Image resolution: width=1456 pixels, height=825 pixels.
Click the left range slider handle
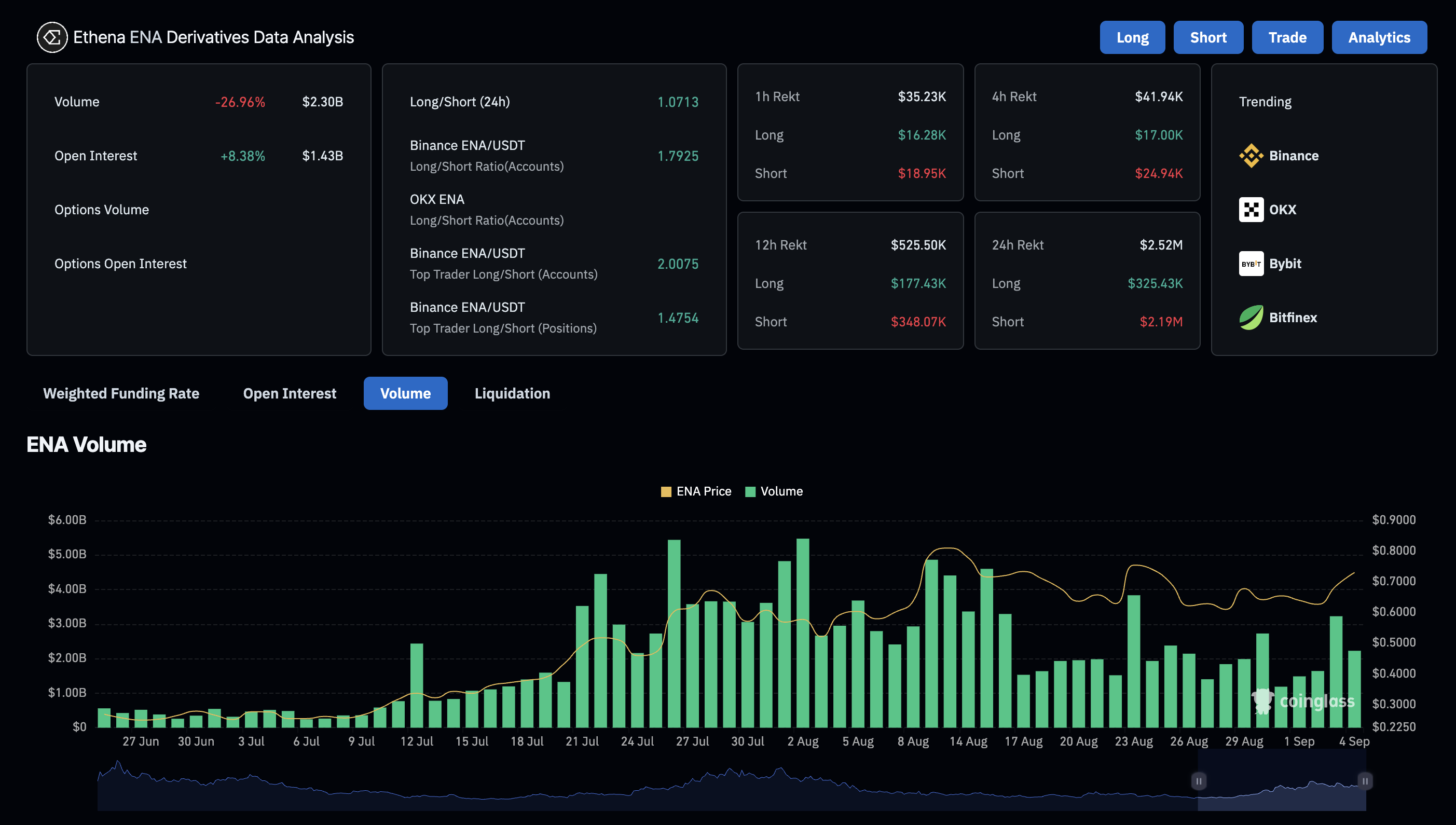1198,781
